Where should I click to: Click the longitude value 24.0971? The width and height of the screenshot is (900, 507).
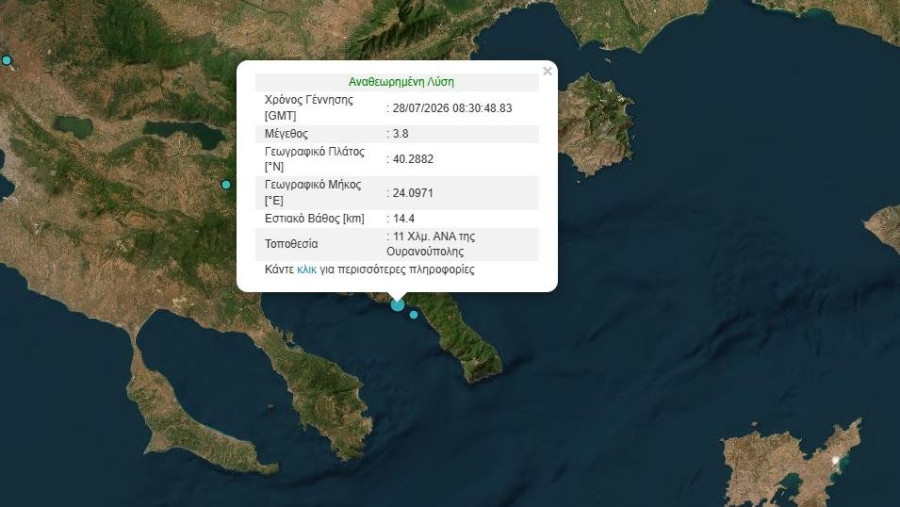413,193
